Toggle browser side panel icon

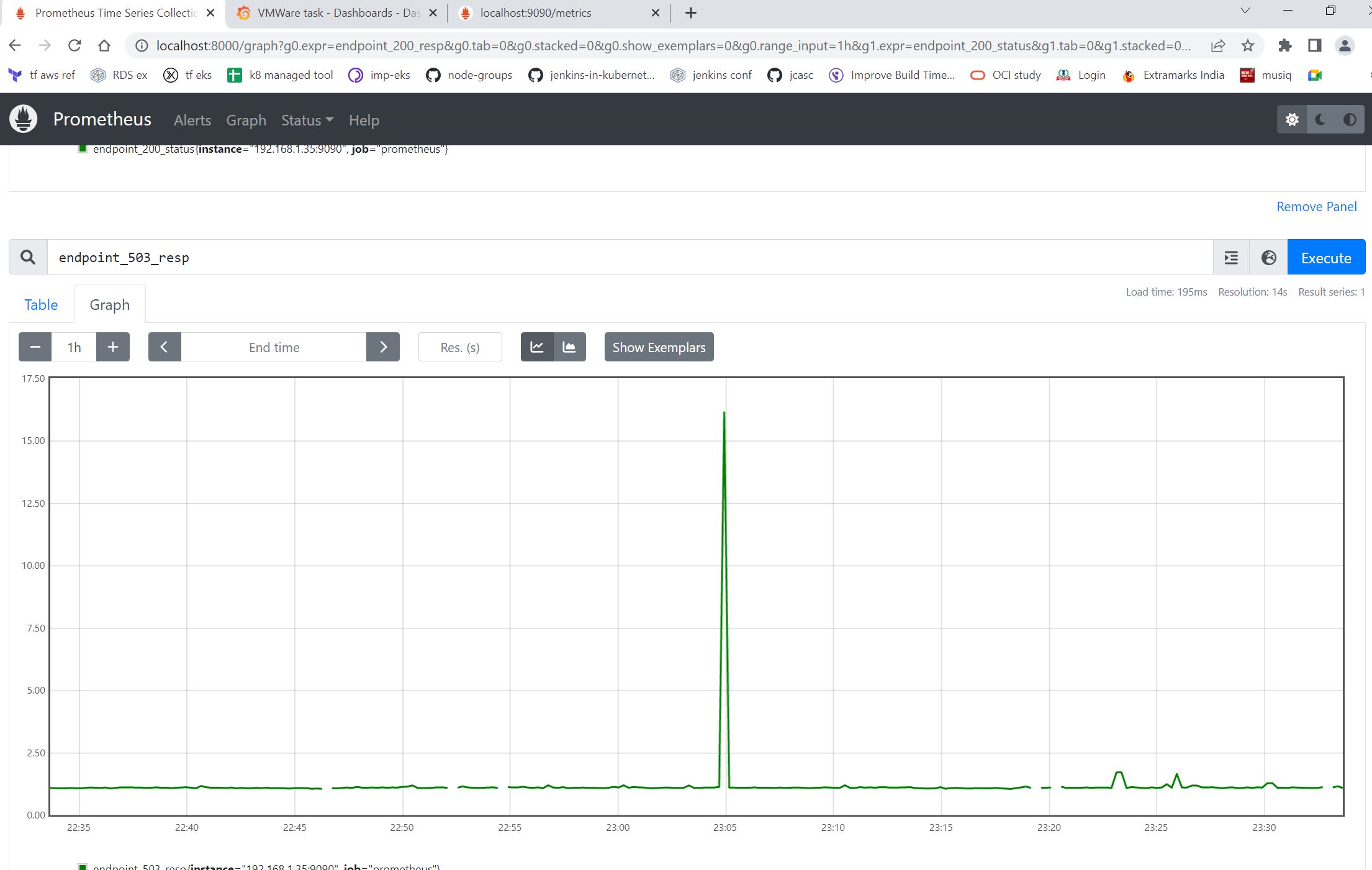pyautogui.click(x=1314, y=45)
